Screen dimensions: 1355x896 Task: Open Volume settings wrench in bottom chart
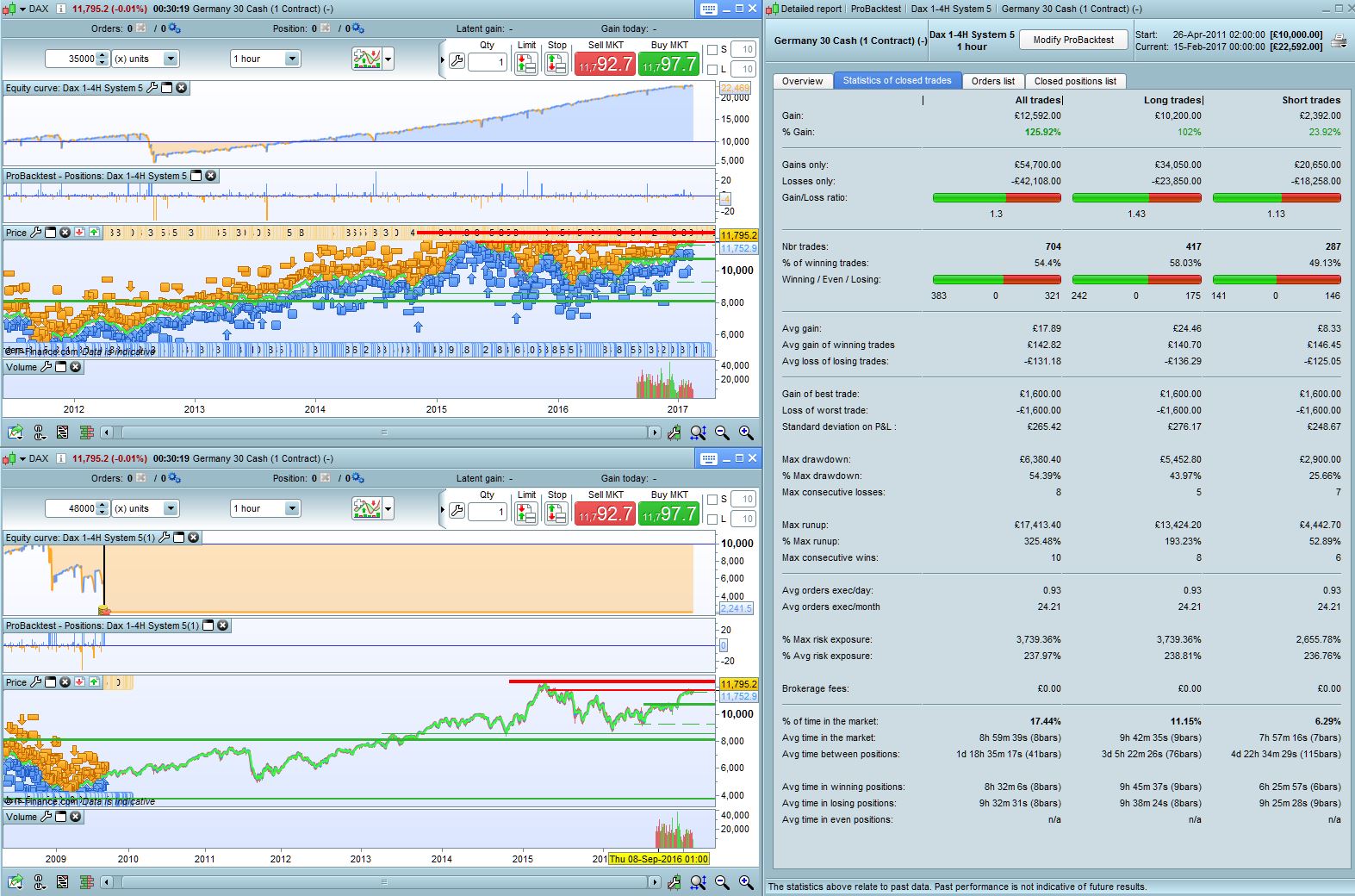[47, 817]
